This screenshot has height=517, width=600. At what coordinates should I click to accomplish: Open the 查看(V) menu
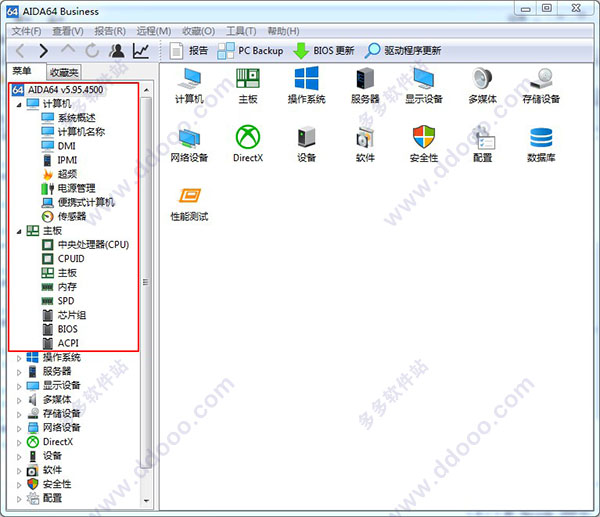click(68, 31)
